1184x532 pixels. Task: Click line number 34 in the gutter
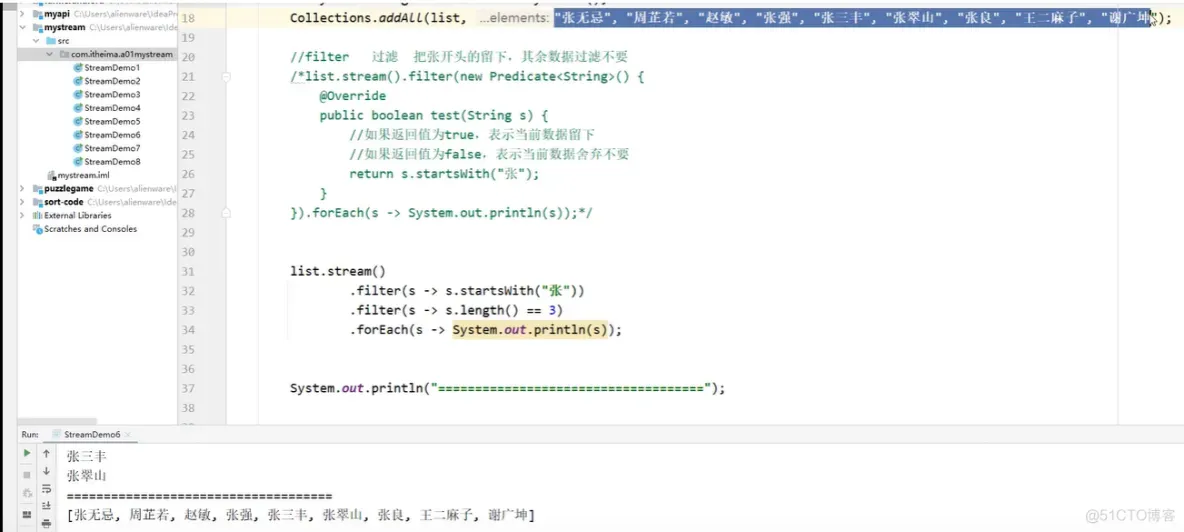pyautogui.click(x=189, y=330)
